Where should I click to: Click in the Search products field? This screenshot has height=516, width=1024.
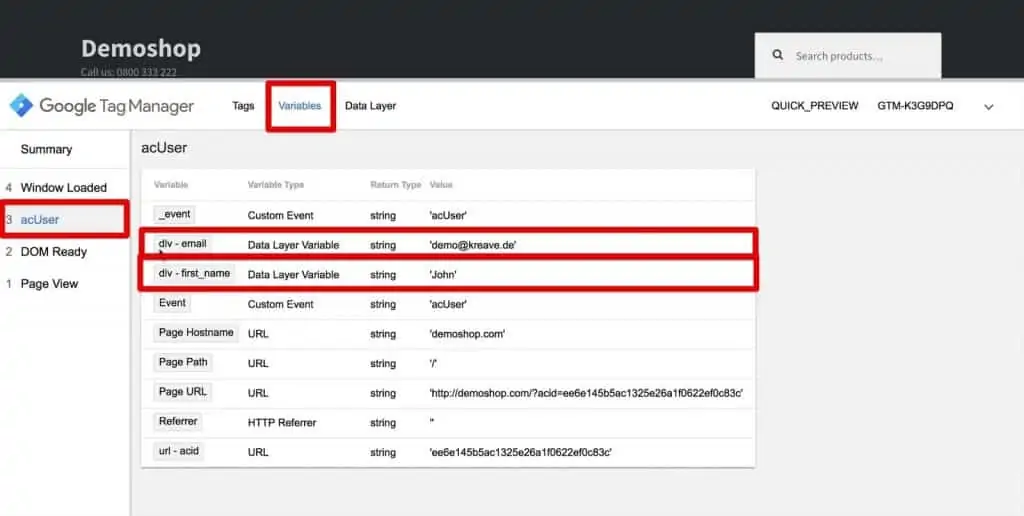(x=848, y=56)
